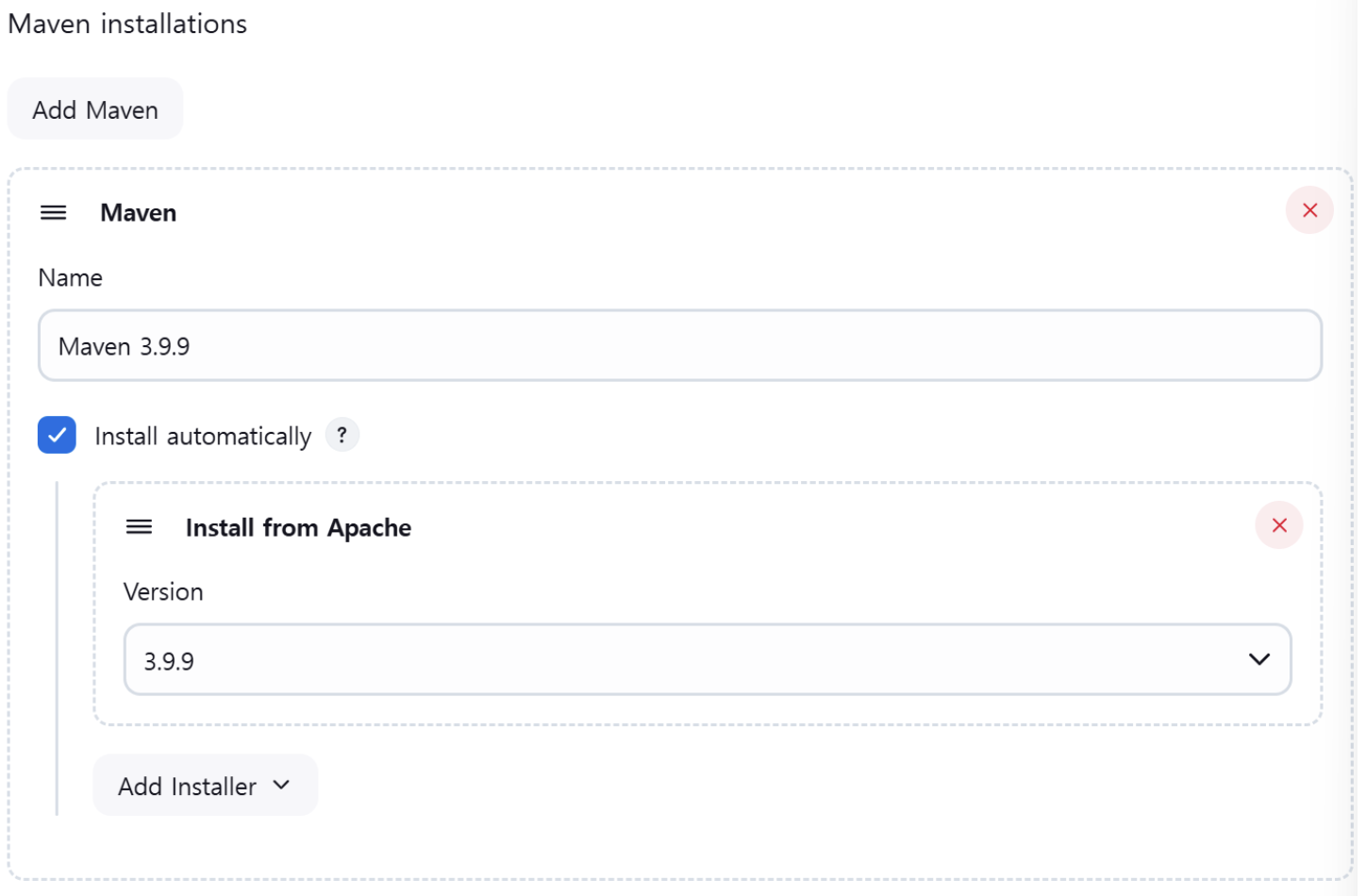Focus the Name field containing Maven 3.9.9
Image resolution: width=1366 pixels, height=896 pixels.
click(x=679, y=346)
